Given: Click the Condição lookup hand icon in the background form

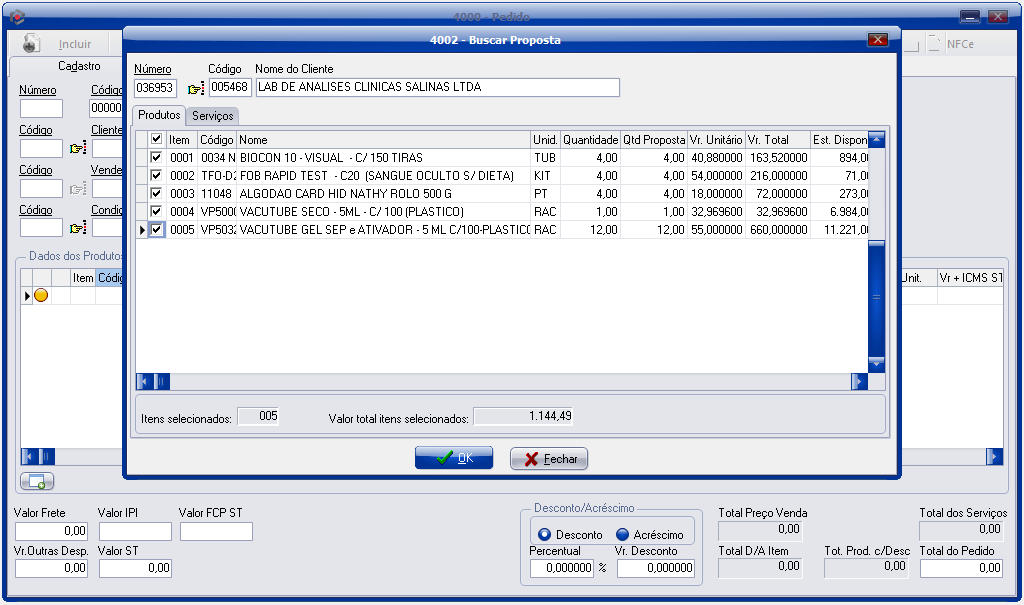Looking at the screenshot, I should point(77,228).
